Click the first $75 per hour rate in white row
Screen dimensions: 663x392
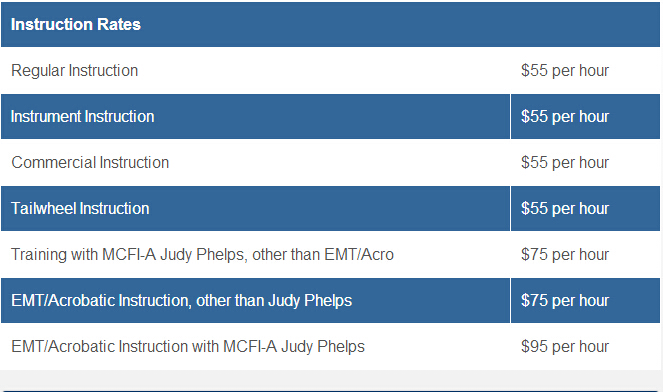[565, 255]
